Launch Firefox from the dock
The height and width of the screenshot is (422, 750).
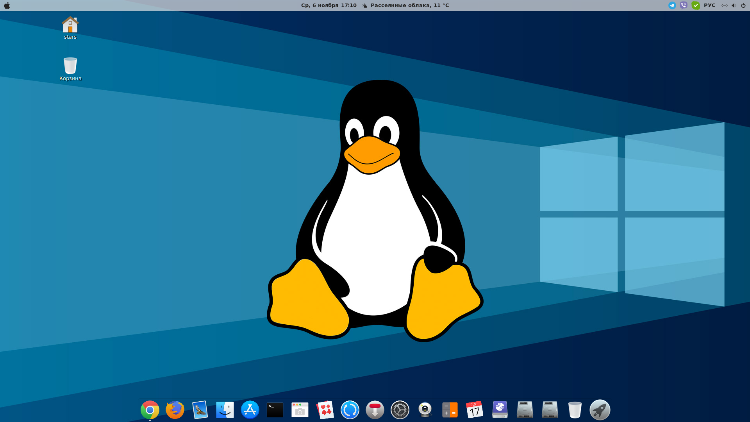[175, 409]
